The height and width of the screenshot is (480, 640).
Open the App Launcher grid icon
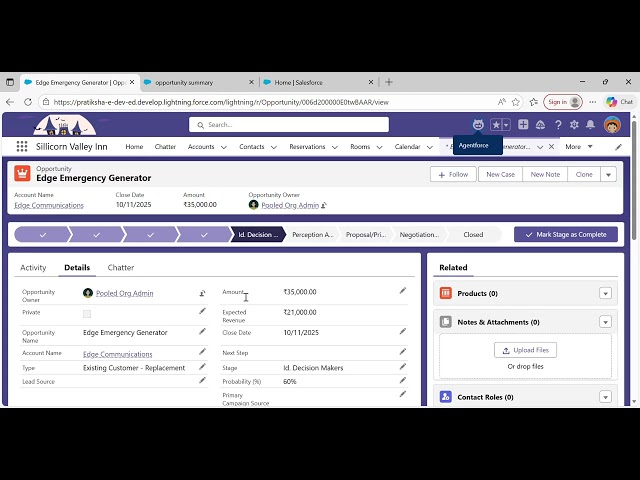tap(22, 147)
